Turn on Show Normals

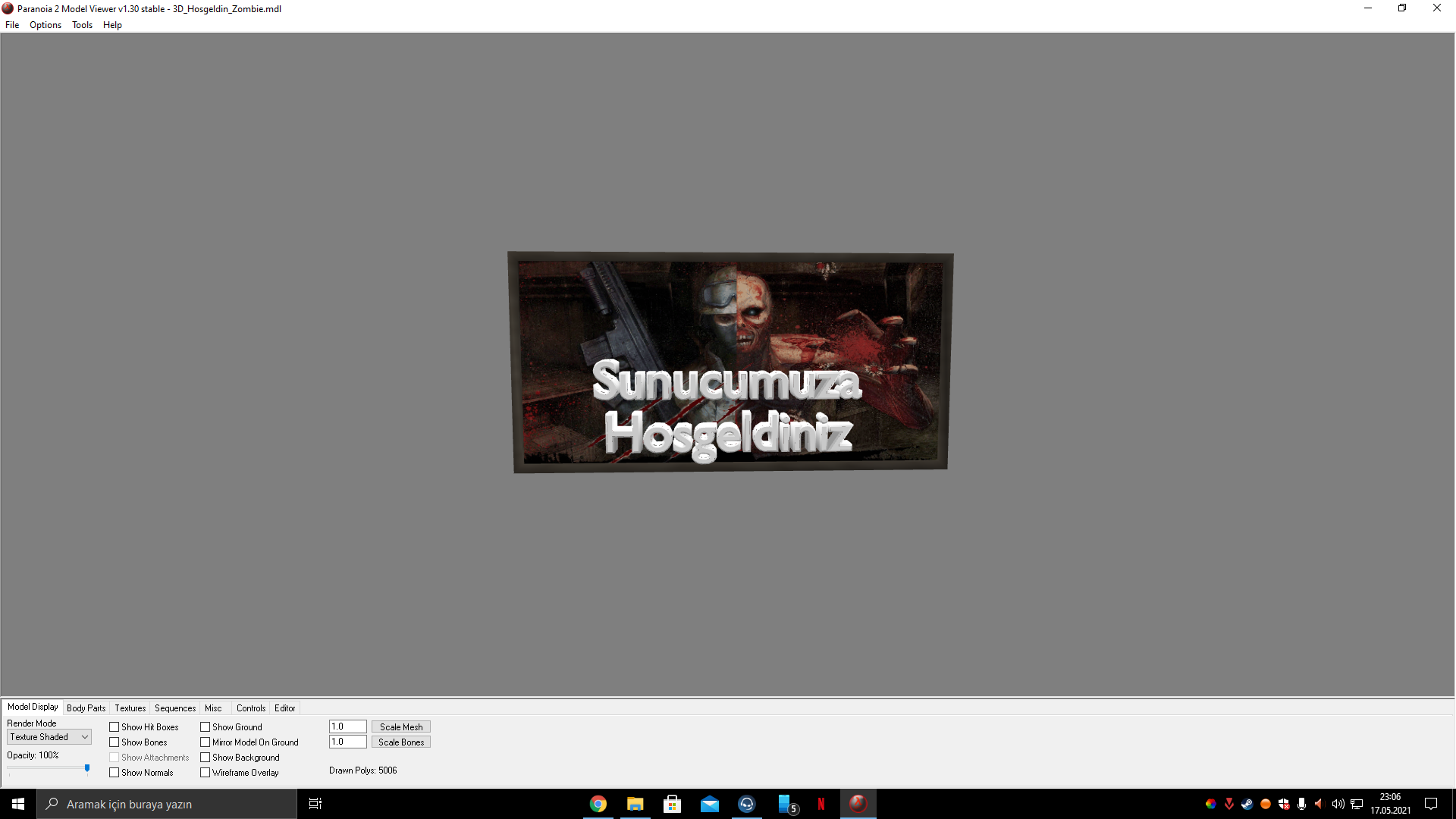(115, 773)
